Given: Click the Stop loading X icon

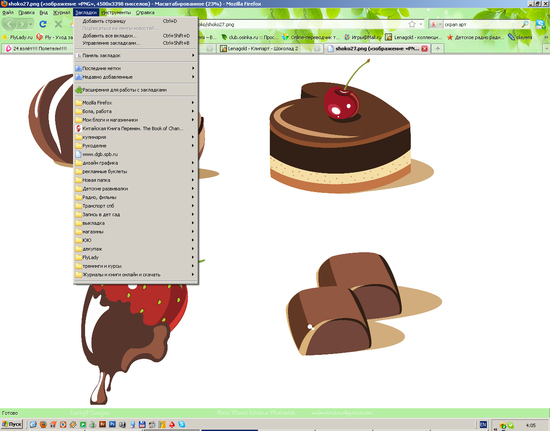Looking at the screenshot, I should click(58, 24).
